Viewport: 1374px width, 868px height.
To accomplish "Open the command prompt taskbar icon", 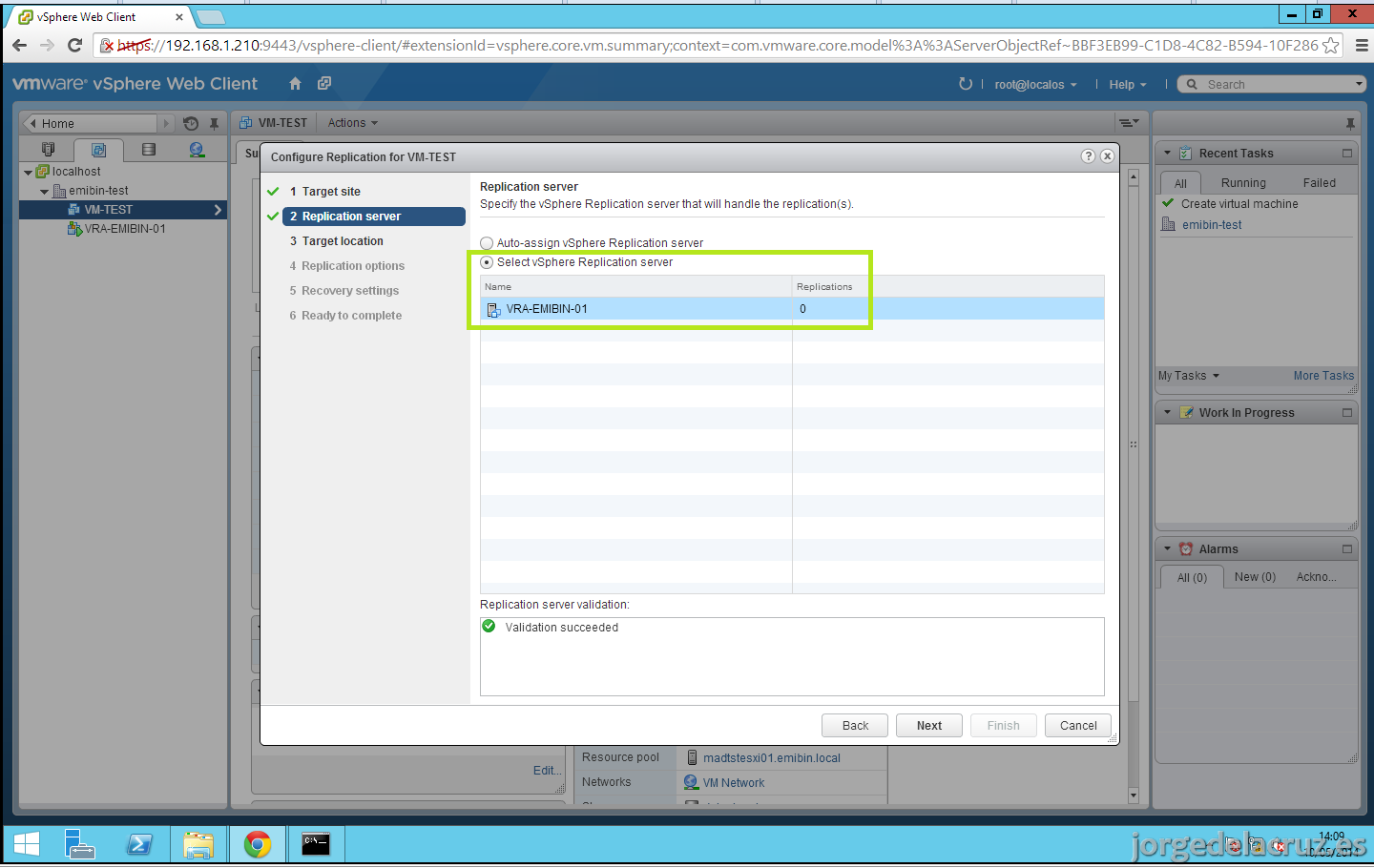I will [316, 844].
